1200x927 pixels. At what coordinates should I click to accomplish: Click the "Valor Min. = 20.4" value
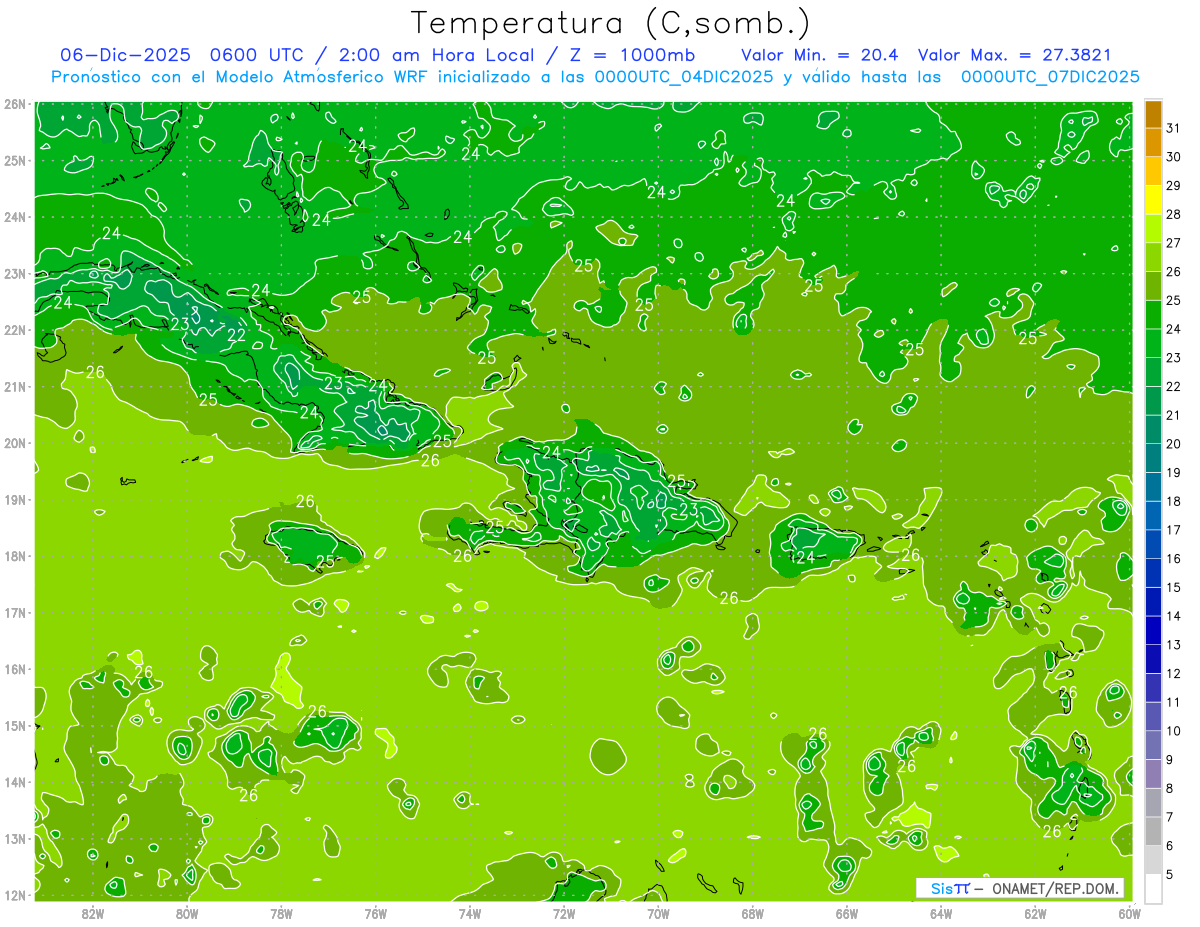pyautogui.click(x=821, y=55)
